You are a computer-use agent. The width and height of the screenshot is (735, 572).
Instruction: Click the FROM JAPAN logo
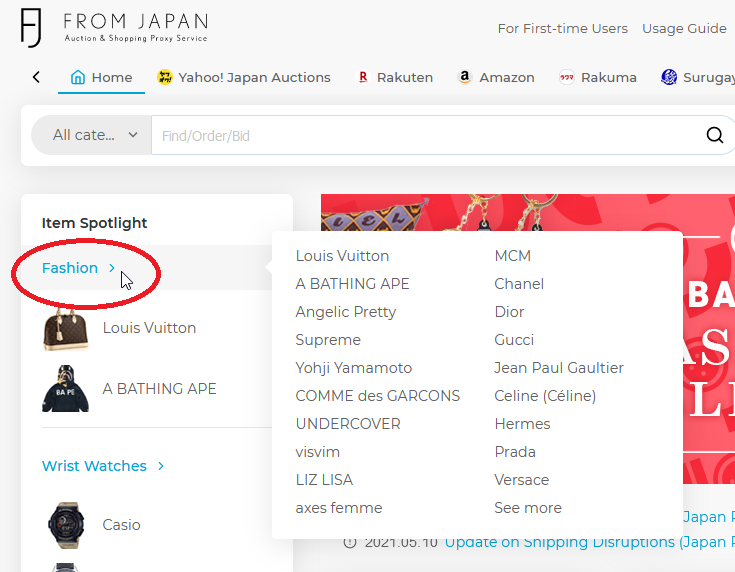click(114, 28)
